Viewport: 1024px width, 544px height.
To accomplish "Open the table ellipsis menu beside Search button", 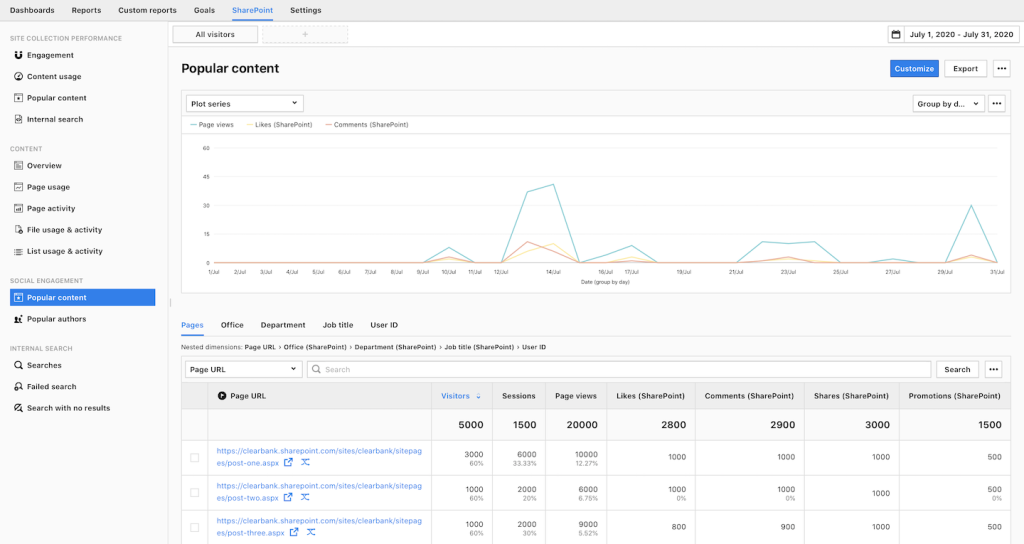I will [993, 370].
